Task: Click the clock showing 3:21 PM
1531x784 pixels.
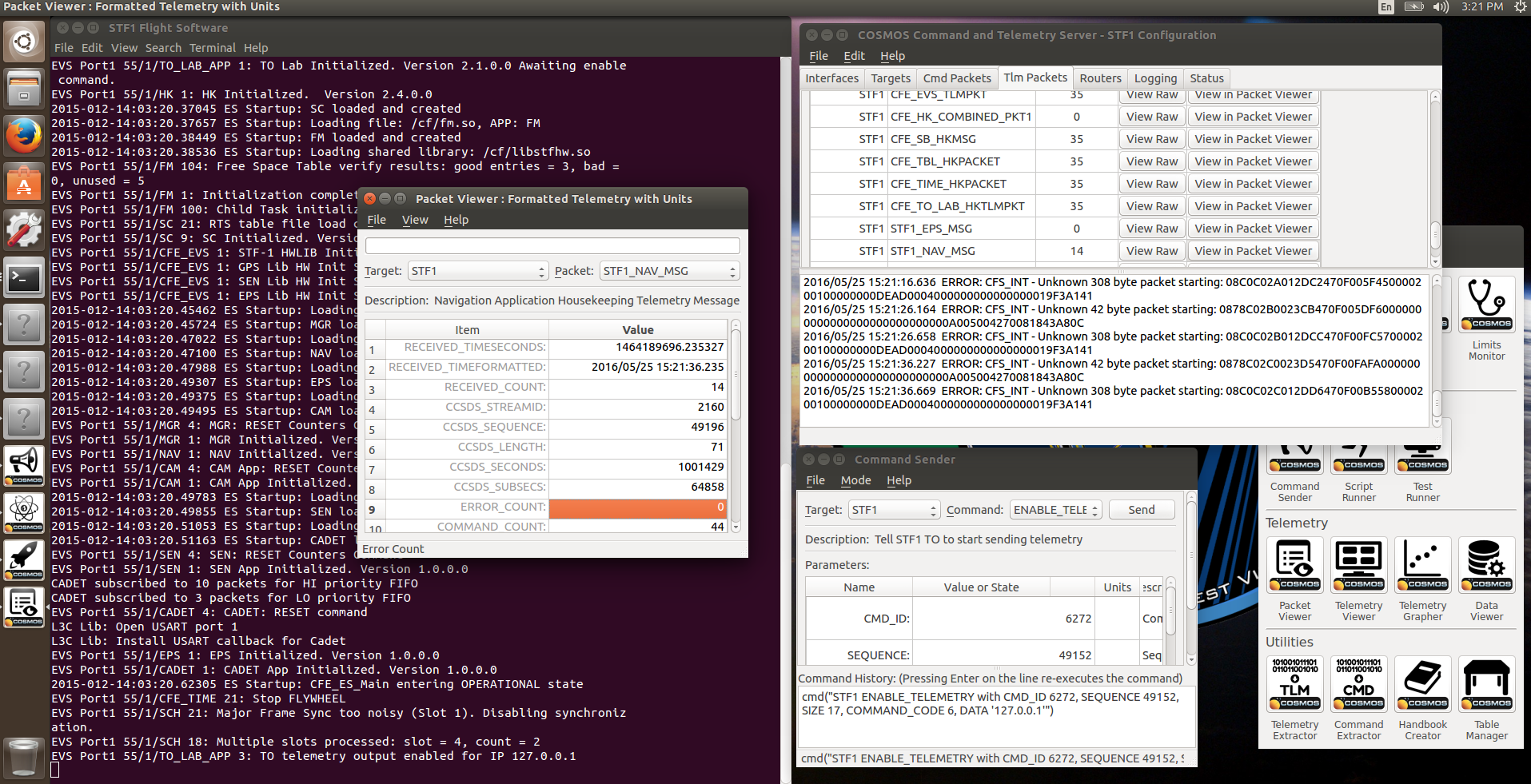Action: coord(1481,6)
